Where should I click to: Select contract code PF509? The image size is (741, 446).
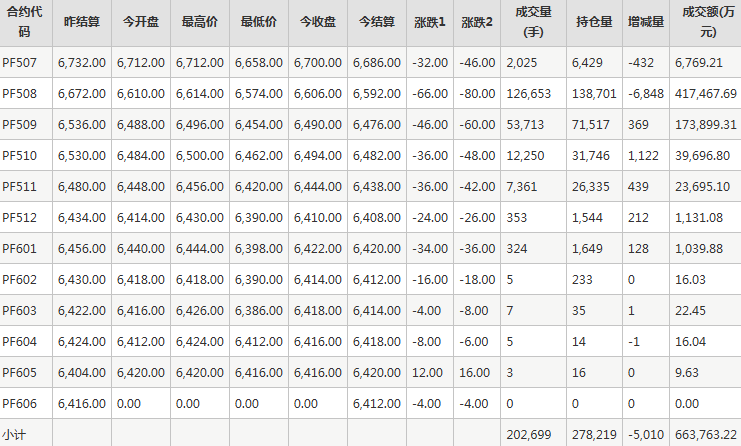coord(19,124)
